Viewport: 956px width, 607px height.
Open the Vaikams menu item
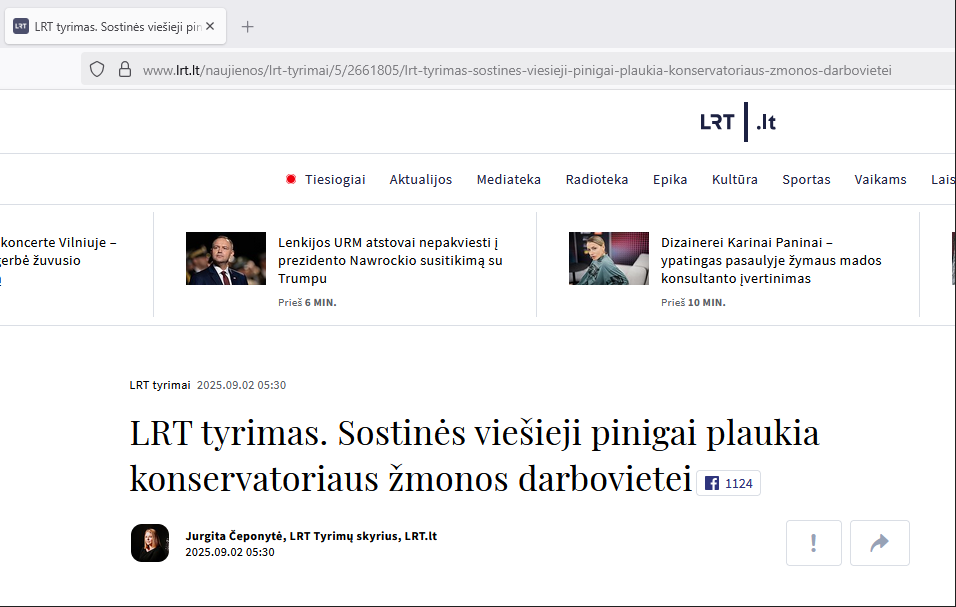click(880, 180)
